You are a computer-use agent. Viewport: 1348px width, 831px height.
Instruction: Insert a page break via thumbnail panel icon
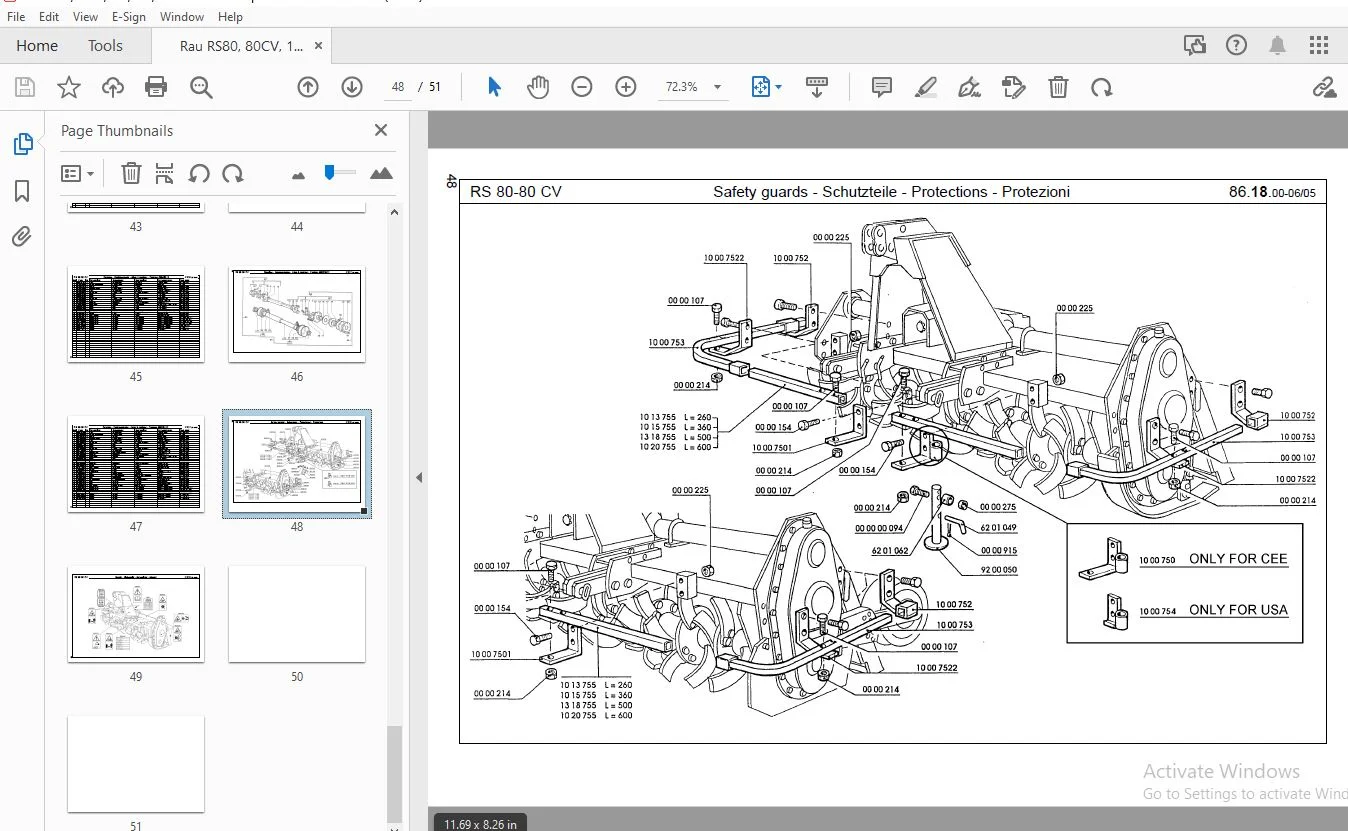pos(165,173)
